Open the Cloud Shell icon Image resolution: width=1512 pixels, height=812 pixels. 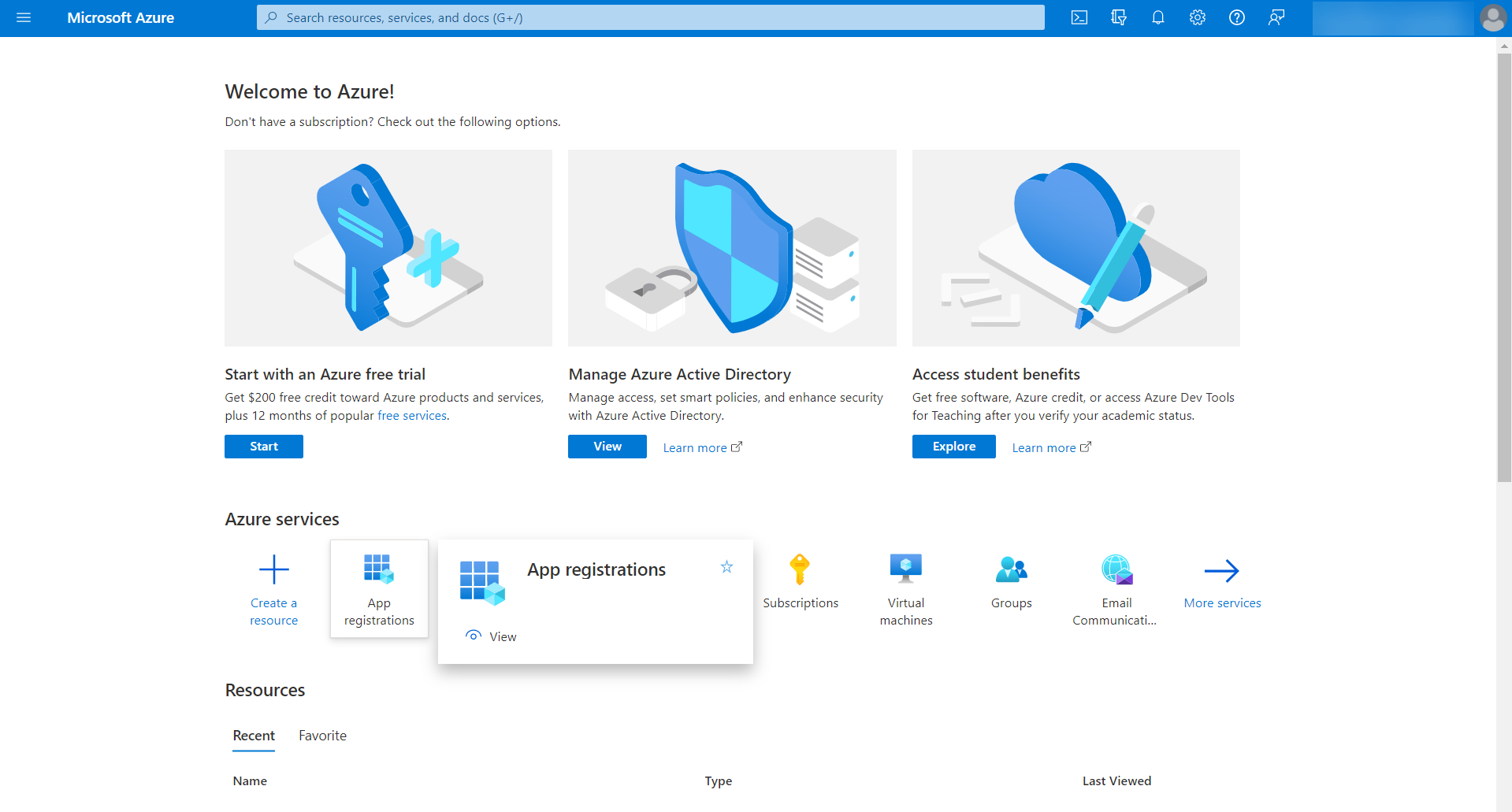pyautogui.click(x=1079, y=17)
